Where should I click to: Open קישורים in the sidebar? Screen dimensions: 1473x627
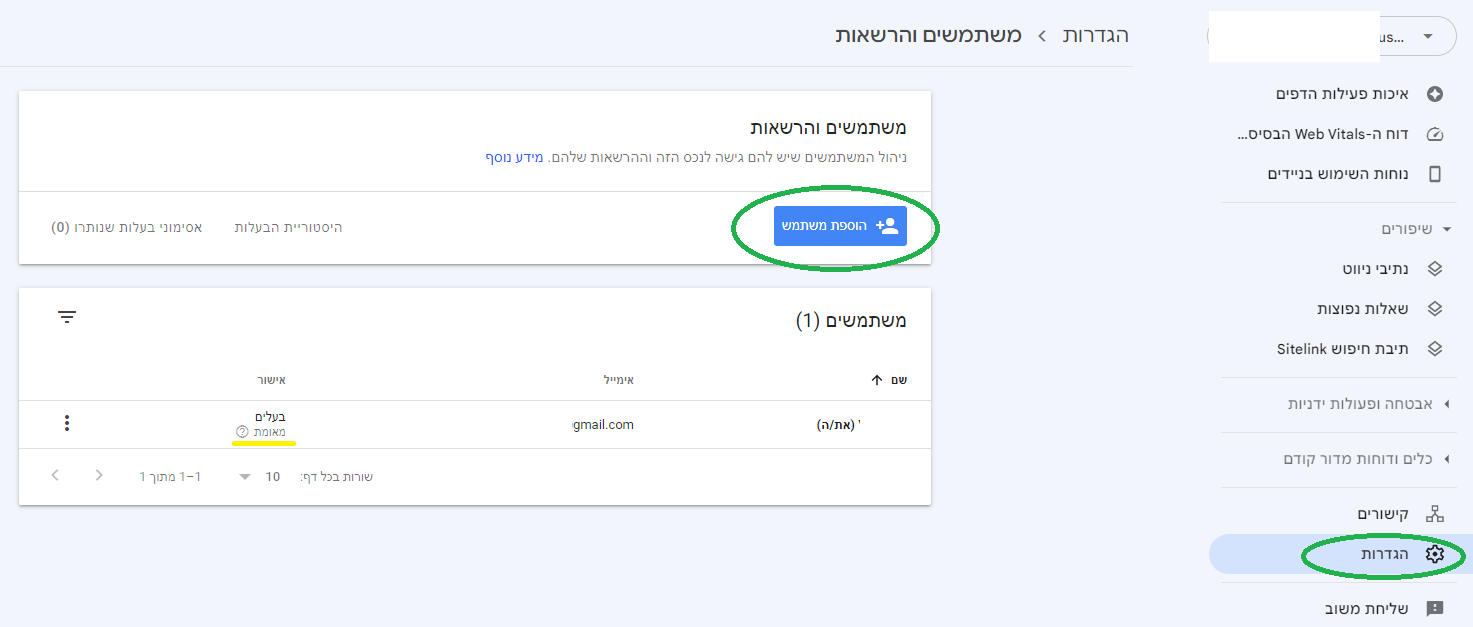1341,514
